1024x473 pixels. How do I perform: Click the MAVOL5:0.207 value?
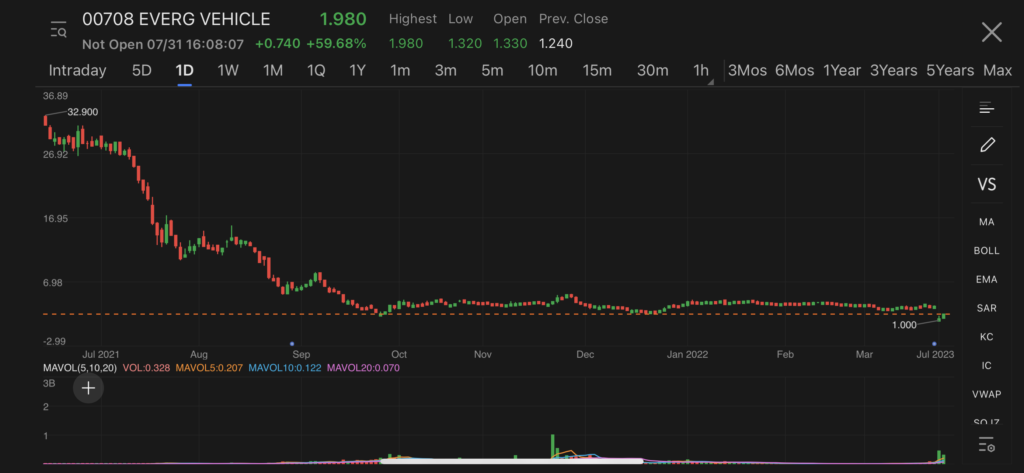(209, 368)
